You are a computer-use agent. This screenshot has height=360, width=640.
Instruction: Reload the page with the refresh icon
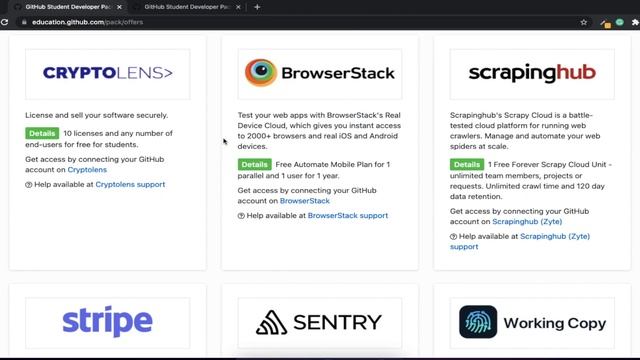4,22
